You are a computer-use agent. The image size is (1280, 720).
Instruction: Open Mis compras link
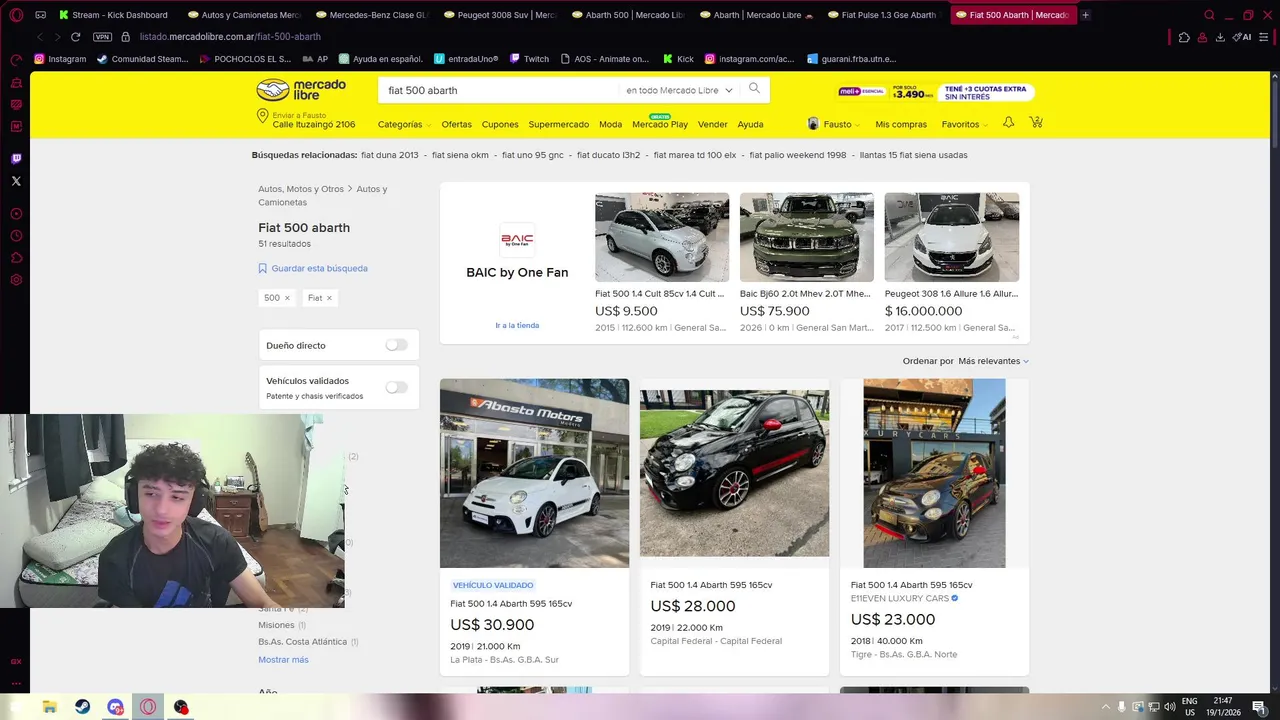pos(901,125)
